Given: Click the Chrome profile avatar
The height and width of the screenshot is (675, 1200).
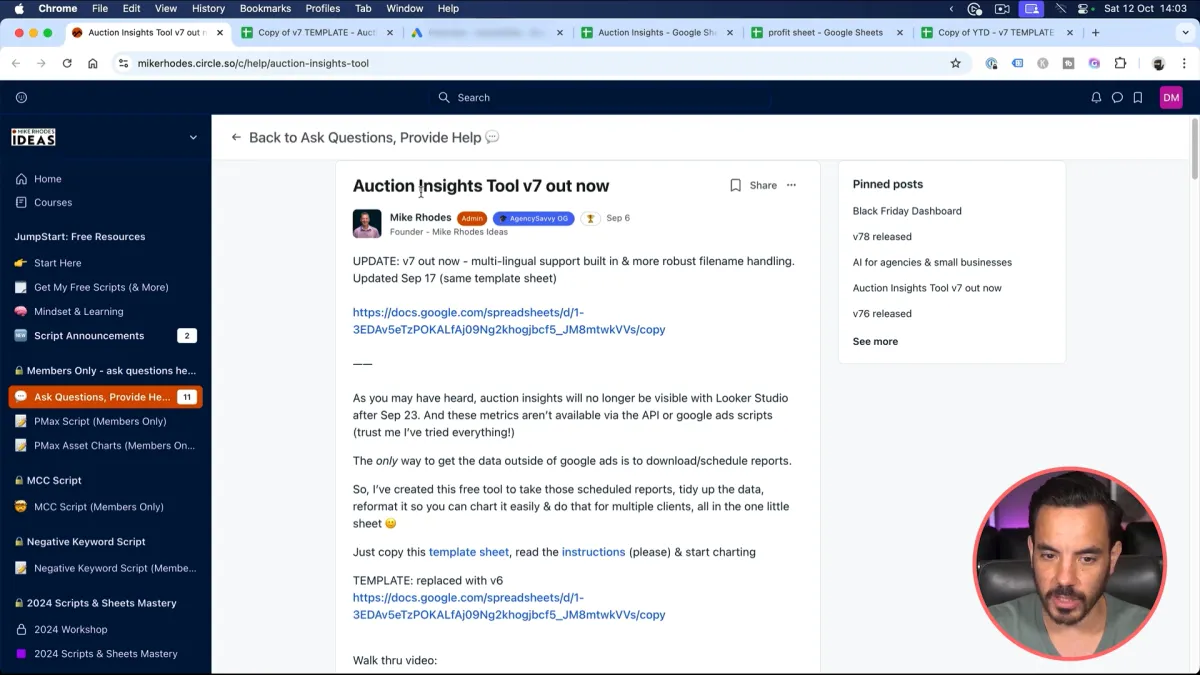Looking at the screenshot, I should (x=1158, y=63).
